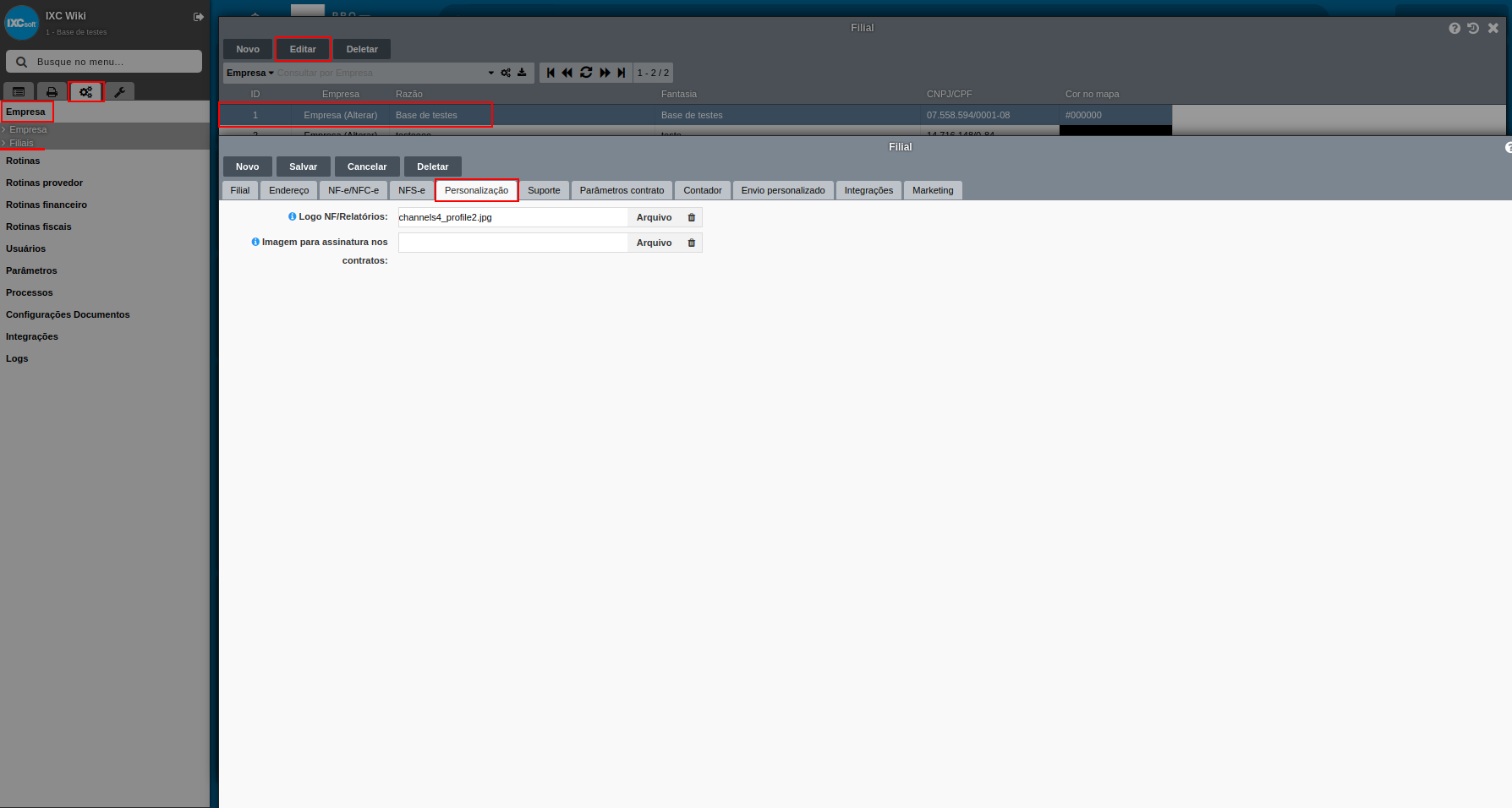The width and height of the screenshot is (1512, 808).
Task: Click the history icon in the Filial window header
Action: [x=1473, y=28]
